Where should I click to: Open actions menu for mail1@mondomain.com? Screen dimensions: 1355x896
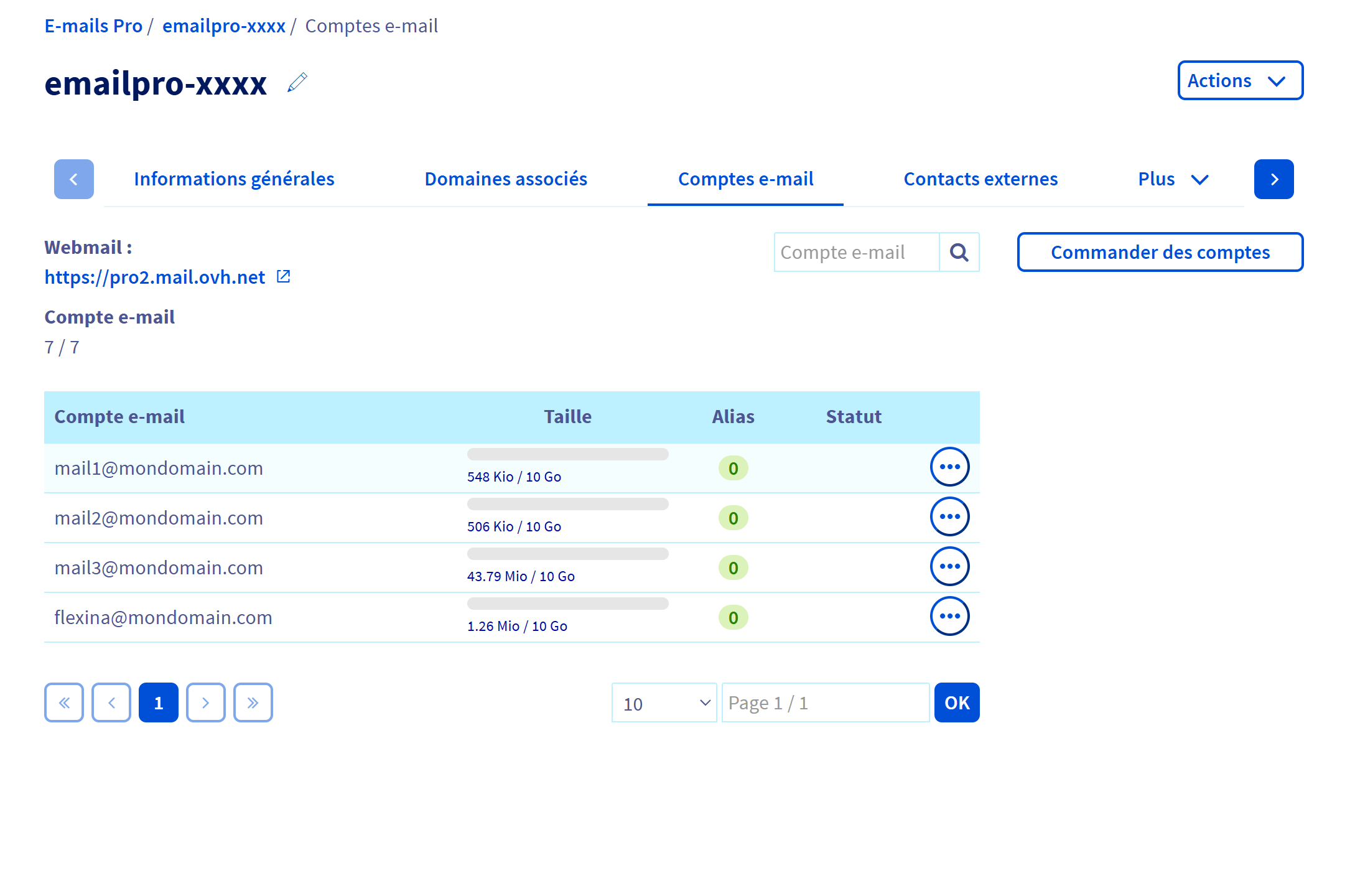coord(949,467)
